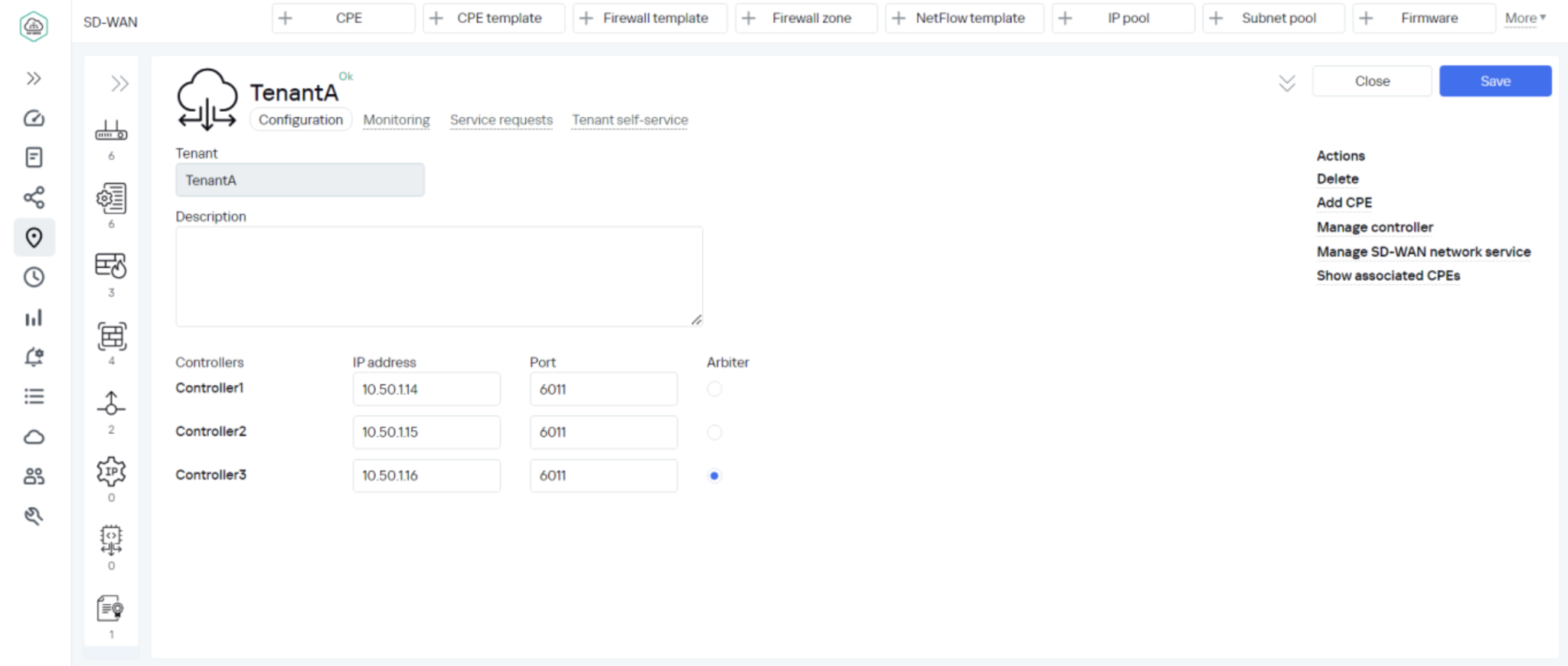
Task: Open the users group icon in sidebar
Action: click(x=34, y=476)
